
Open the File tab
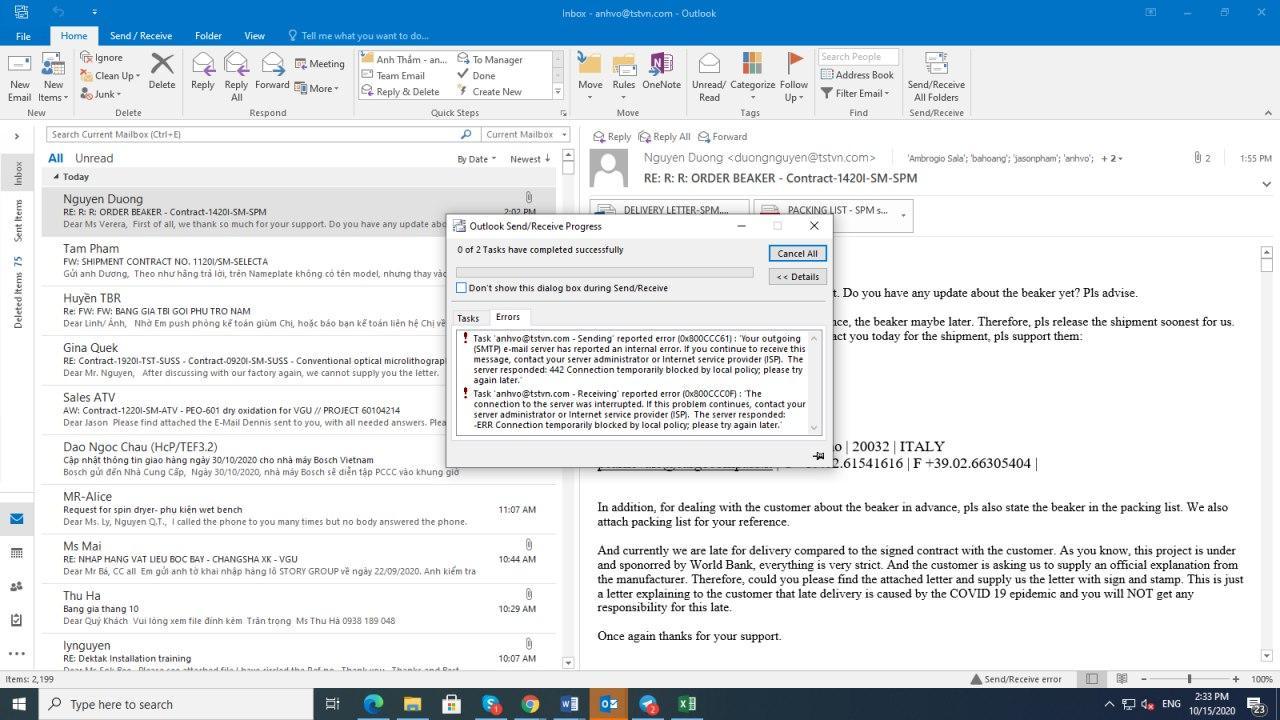click(23, 36)
